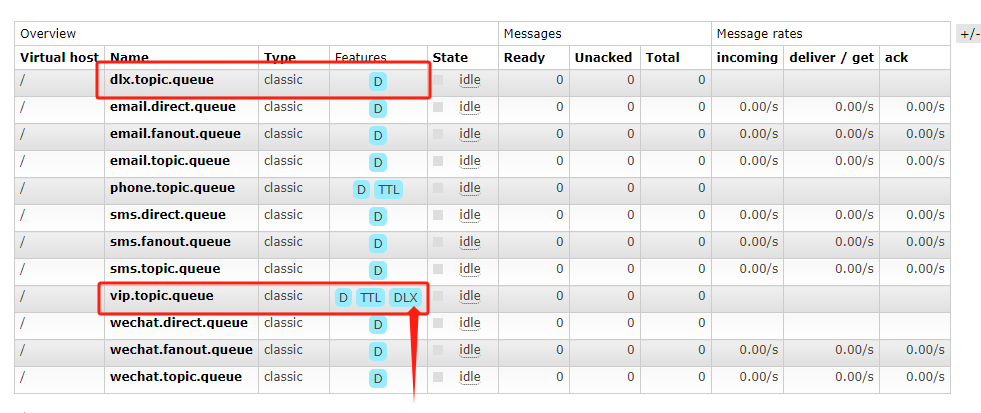Screen dimensions: 981x413
Task: Open the wechat.direct.queue queue details
Action: click(x=178, y=323)
